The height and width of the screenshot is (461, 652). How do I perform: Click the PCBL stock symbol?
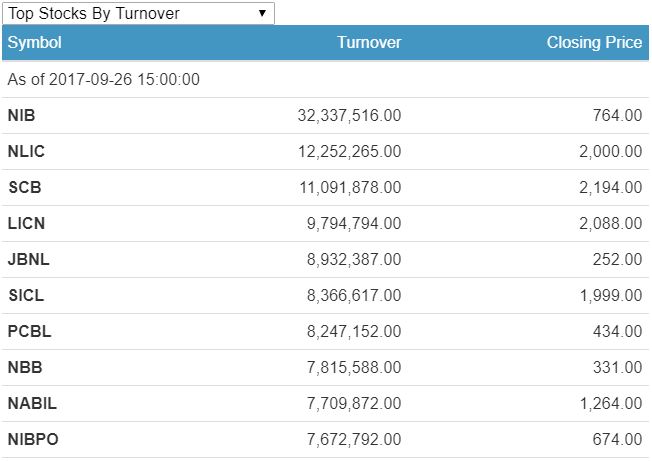click(x=27, y=332)
